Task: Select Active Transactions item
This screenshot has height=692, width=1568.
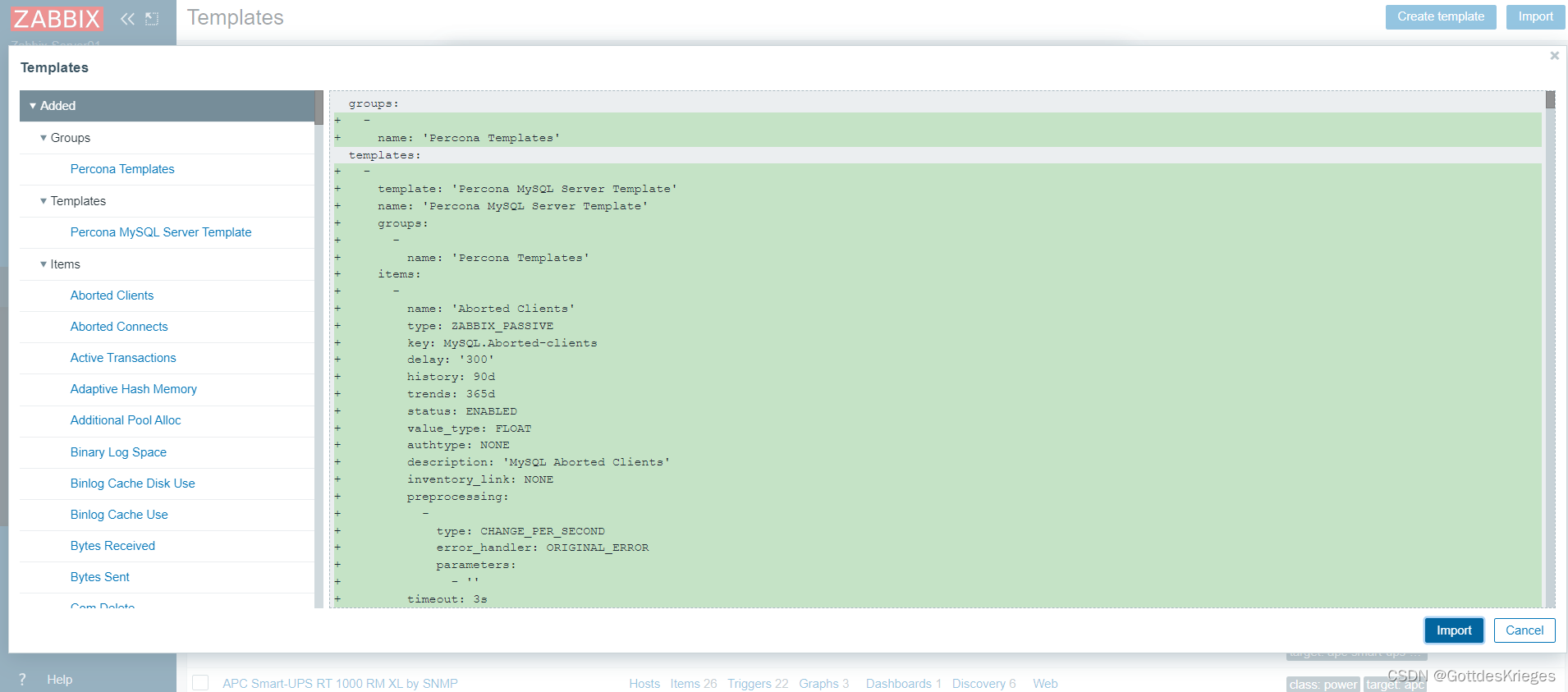Action: click(123, 358)
